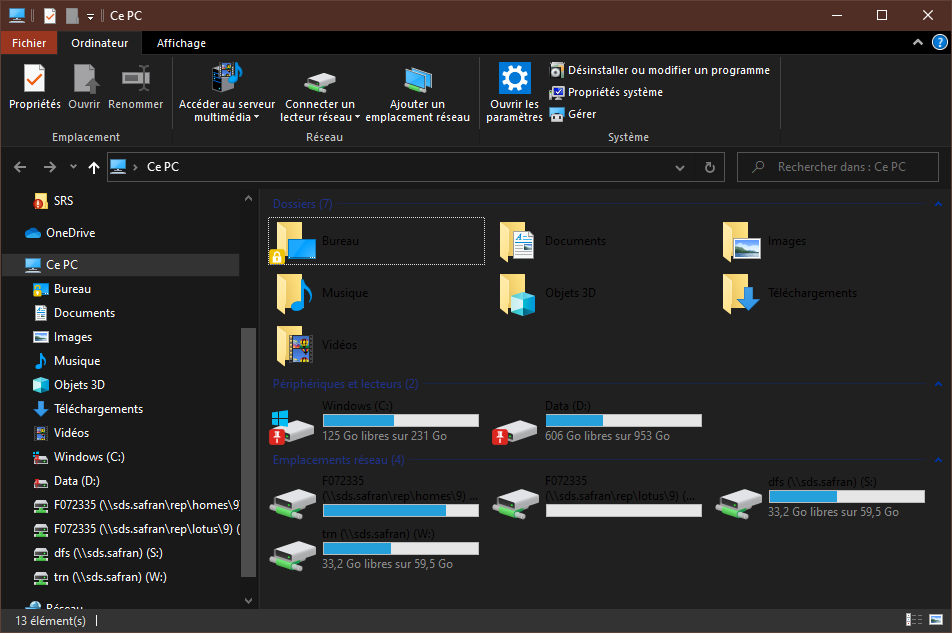Open the recent locations dropdown arrow
The image size is (952, 633).
[73, 166]
